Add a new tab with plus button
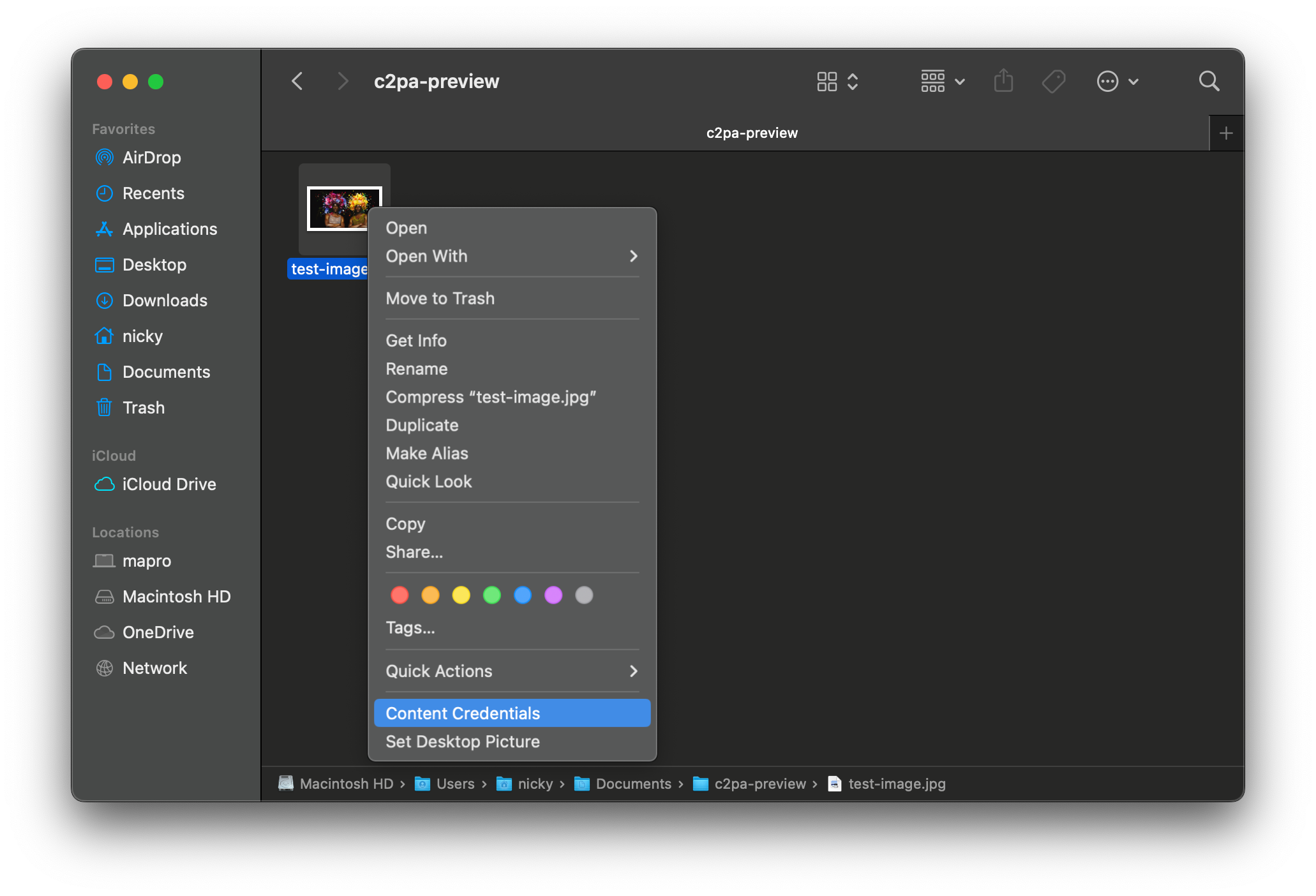Viewport: 1316px width, 896px height. pos(1225,133)
